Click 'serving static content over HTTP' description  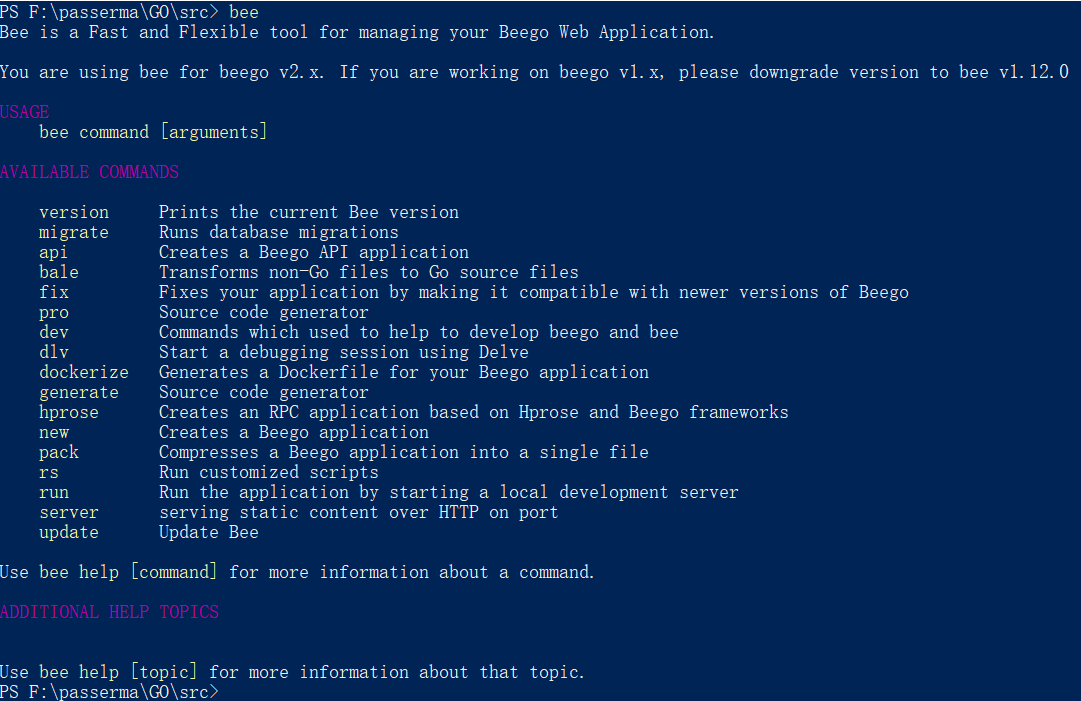pos(358,513)
